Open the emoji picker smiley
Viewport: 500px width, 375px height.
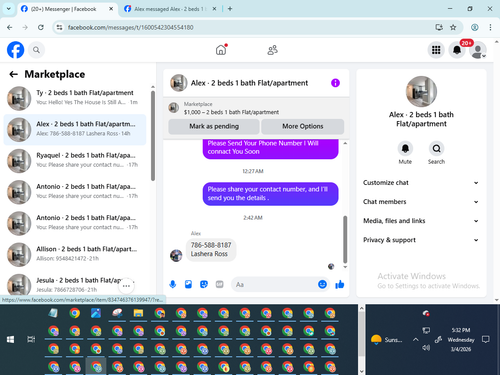[x=322, y=284]
